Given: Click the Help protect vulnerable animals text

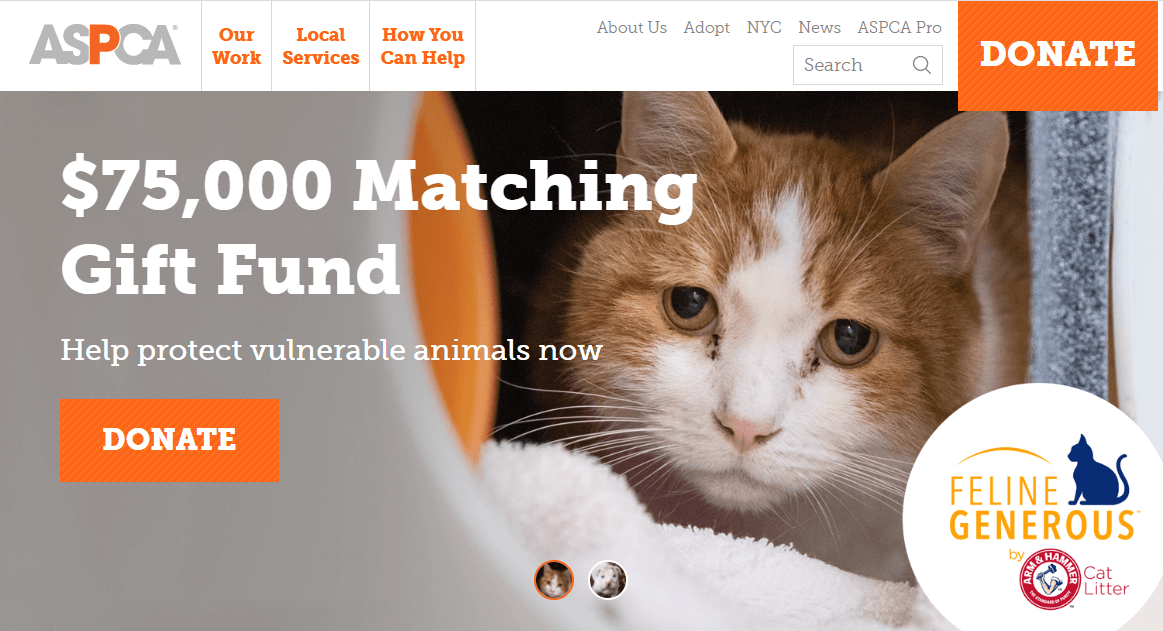Looking at the screenshot, I should point(331,350).
